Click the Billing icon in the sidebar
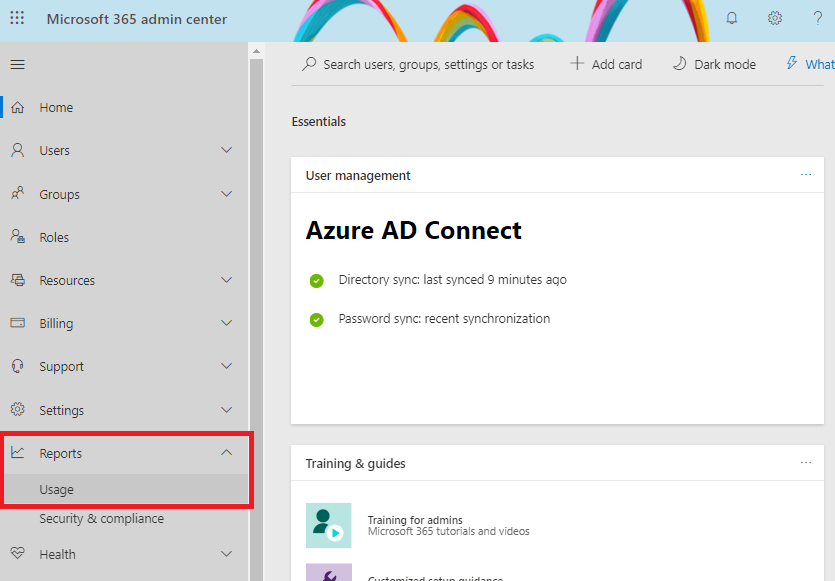The height and width of the screenshot is (581, 835). pyautogui.click(x=20, y=323)
